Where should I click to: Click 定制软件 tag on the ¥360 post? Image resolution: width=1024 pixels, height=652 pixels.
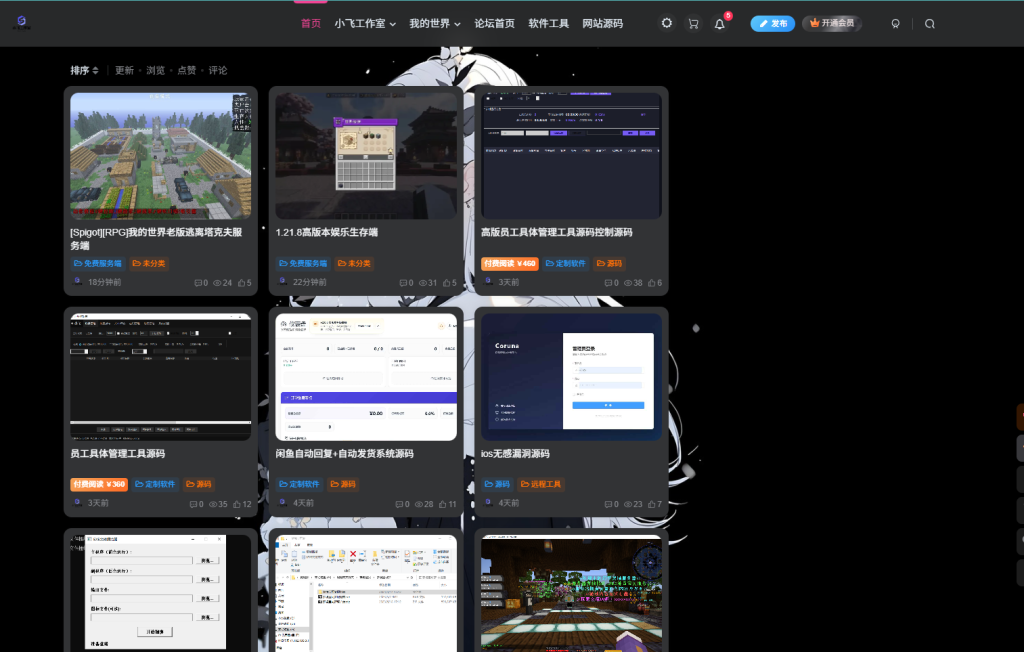point(155,484)
